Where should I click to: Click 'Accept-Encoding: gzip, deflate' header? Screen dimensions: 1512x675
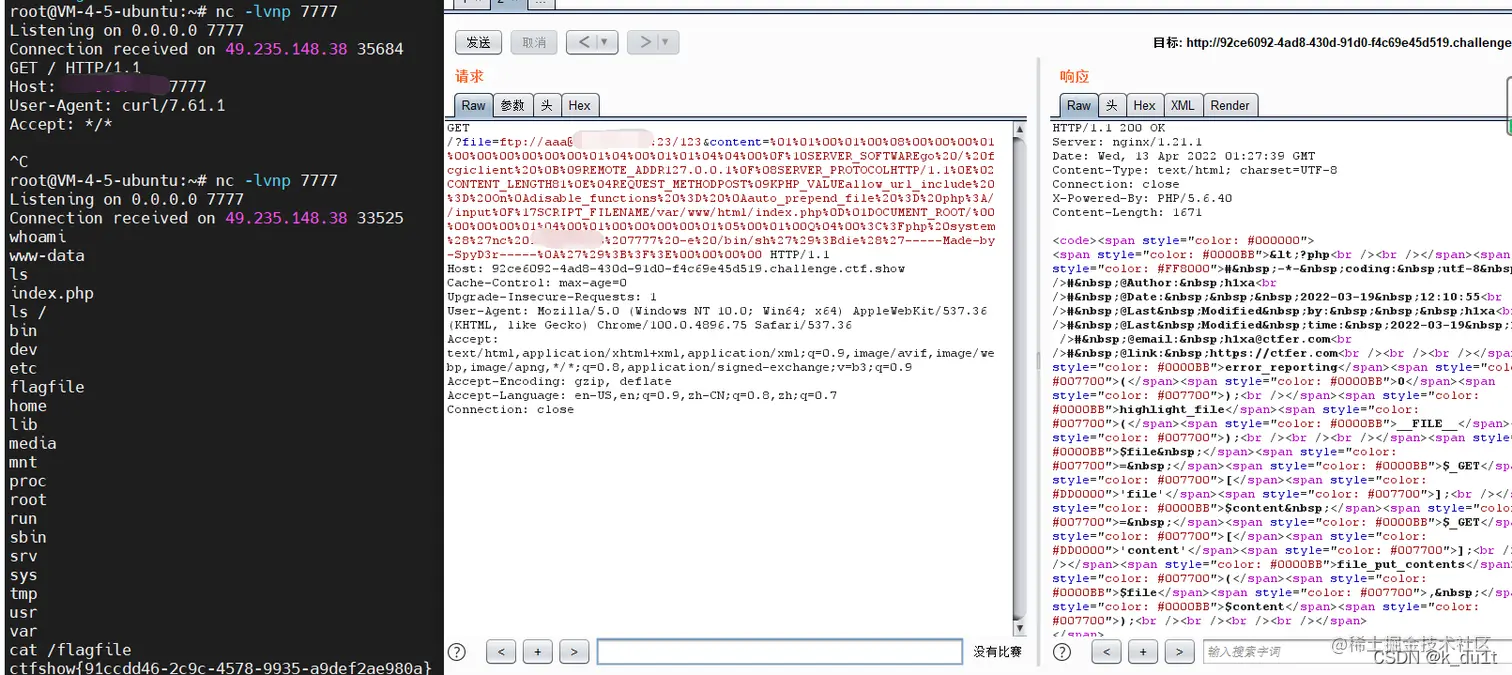coord(559,381)
